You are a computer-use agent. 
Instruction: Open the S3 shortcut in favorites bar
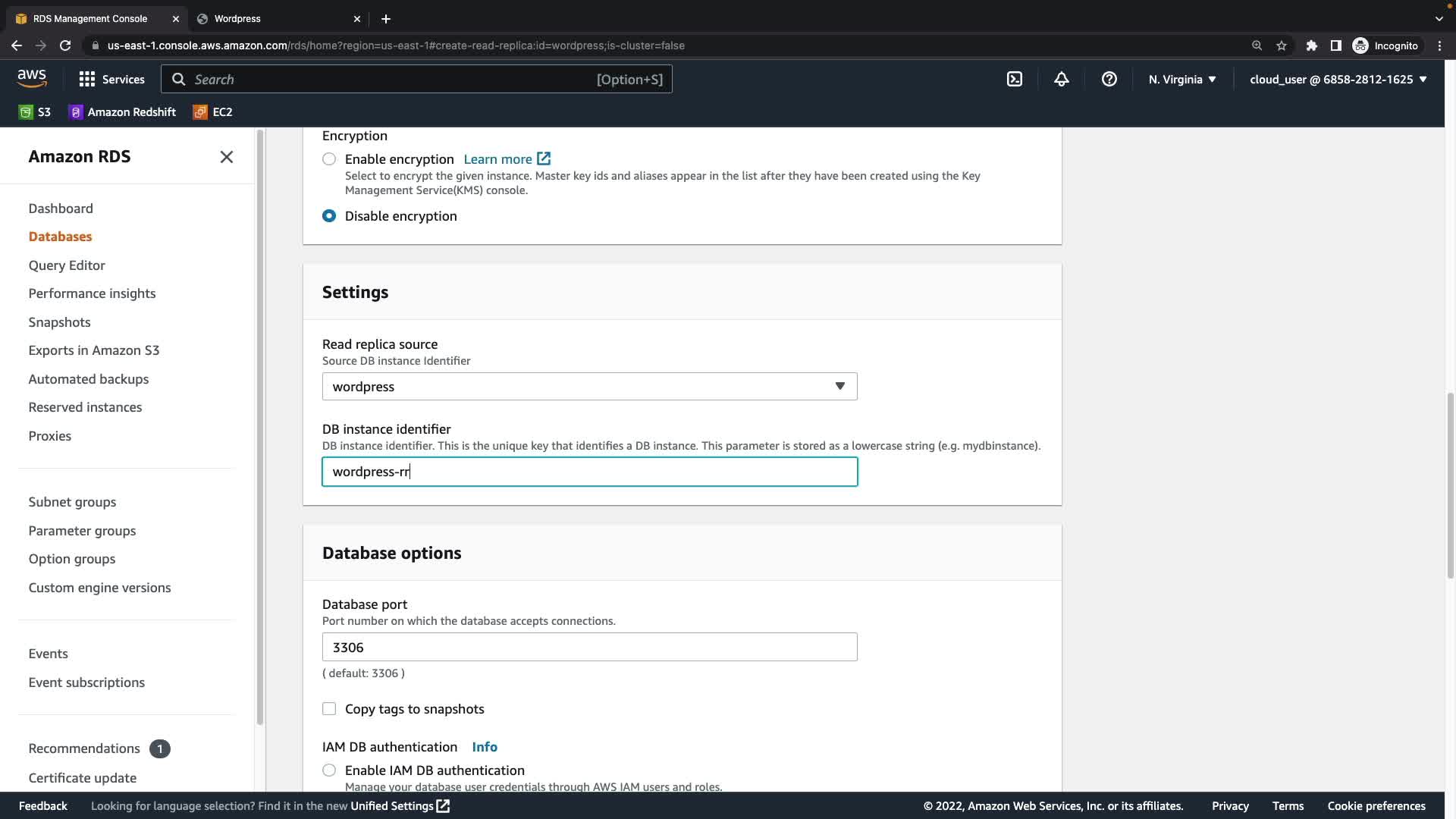pos(35,112)
